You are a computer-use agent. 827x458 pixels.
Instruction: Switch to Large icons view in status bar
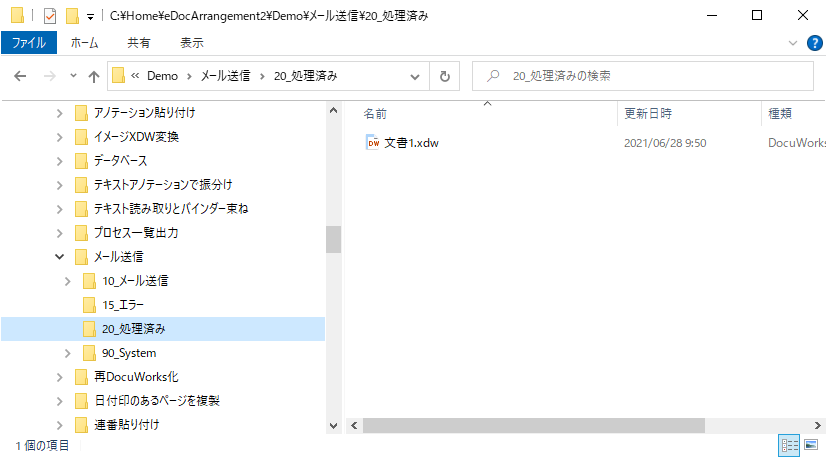(x=811, y=445)
